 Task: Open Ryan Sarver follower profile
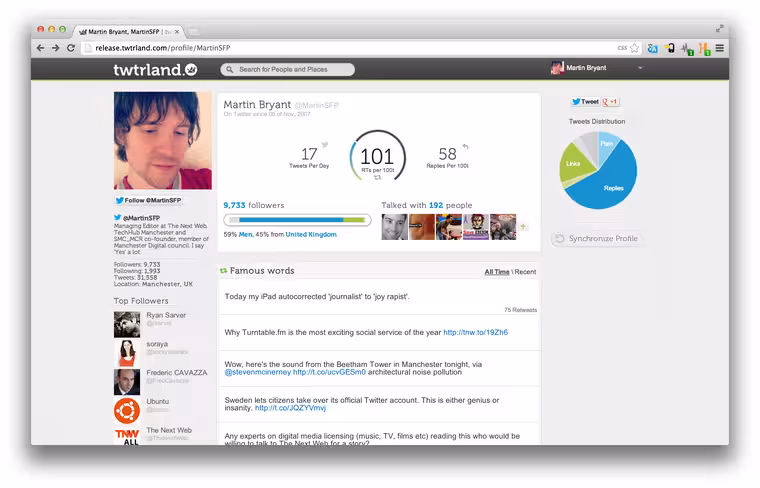pyautogui.click(x=166, y=315)
